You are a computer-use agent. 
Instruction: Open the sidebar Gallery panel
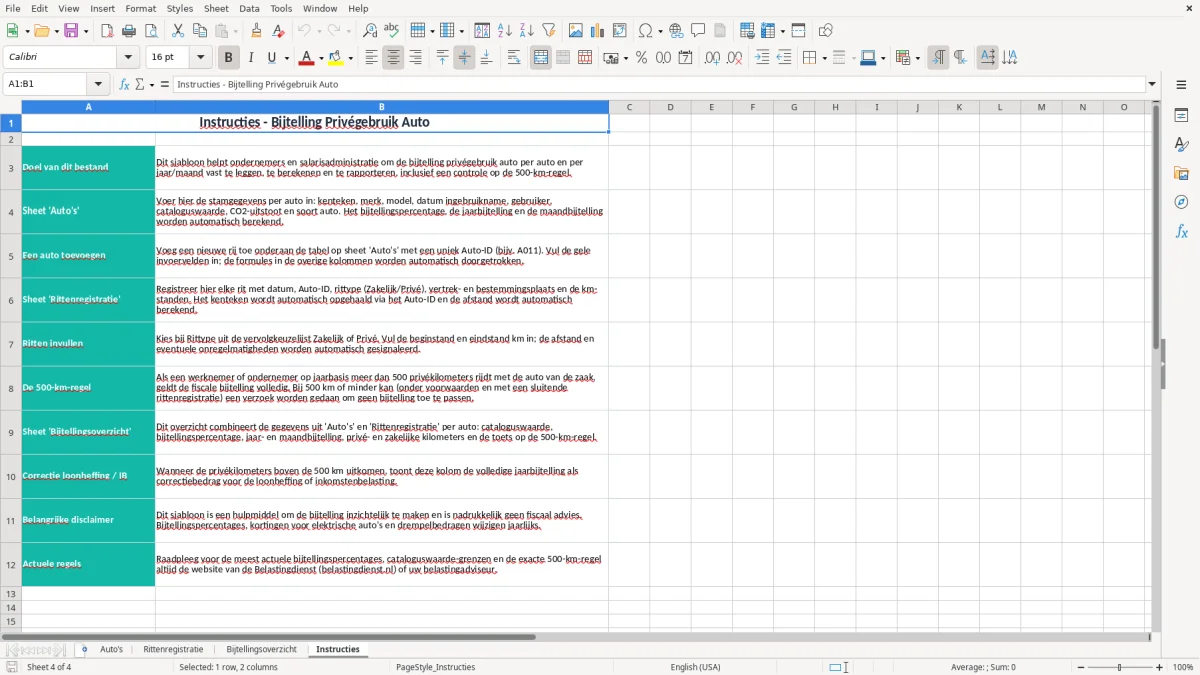point(1181,173)
